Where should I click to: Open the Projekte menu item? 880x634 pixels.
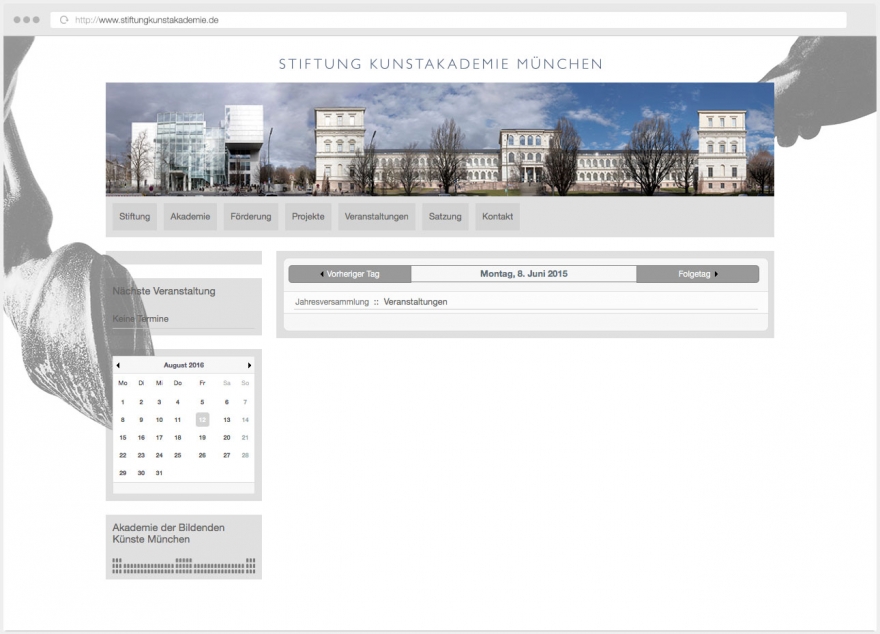coord(308,217)
